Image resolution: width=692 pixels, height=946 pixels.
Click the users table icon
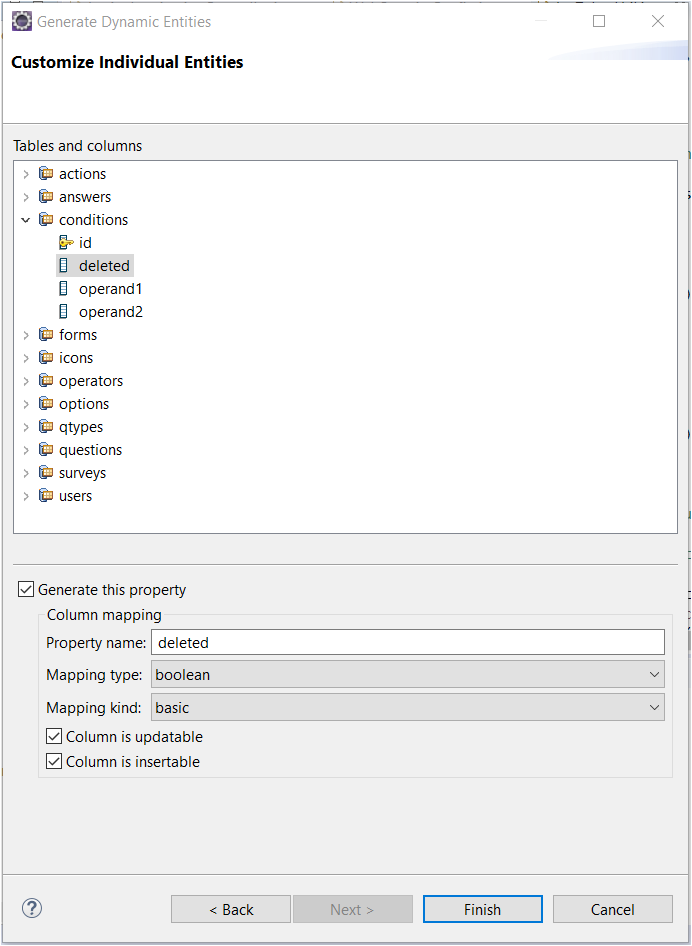tap(45, 496)
